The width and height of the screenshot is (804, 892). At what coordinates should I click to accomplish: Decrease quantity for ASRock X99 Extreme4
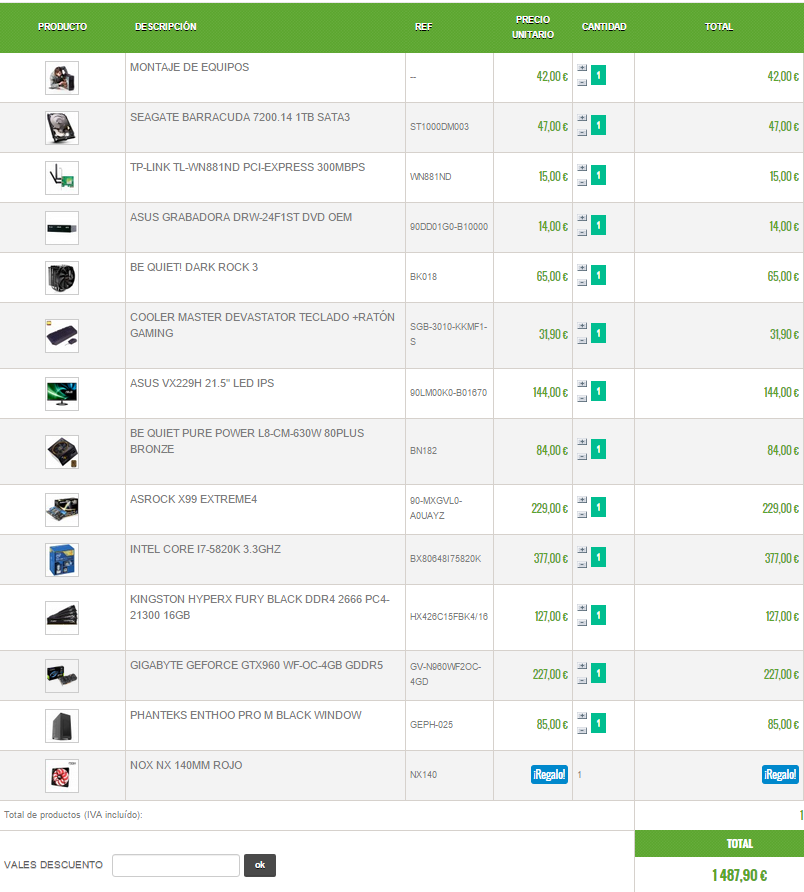[582, 515]
